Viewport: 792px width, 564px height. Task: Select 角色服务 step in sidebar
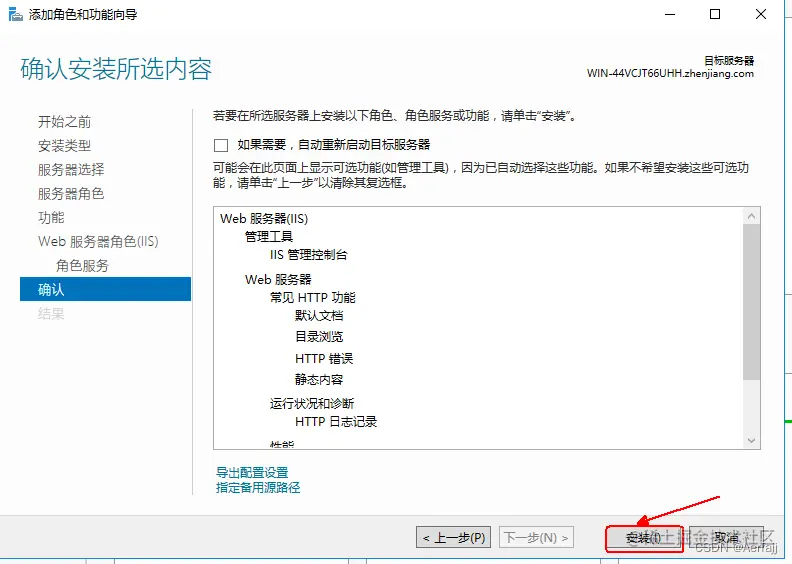82,266
